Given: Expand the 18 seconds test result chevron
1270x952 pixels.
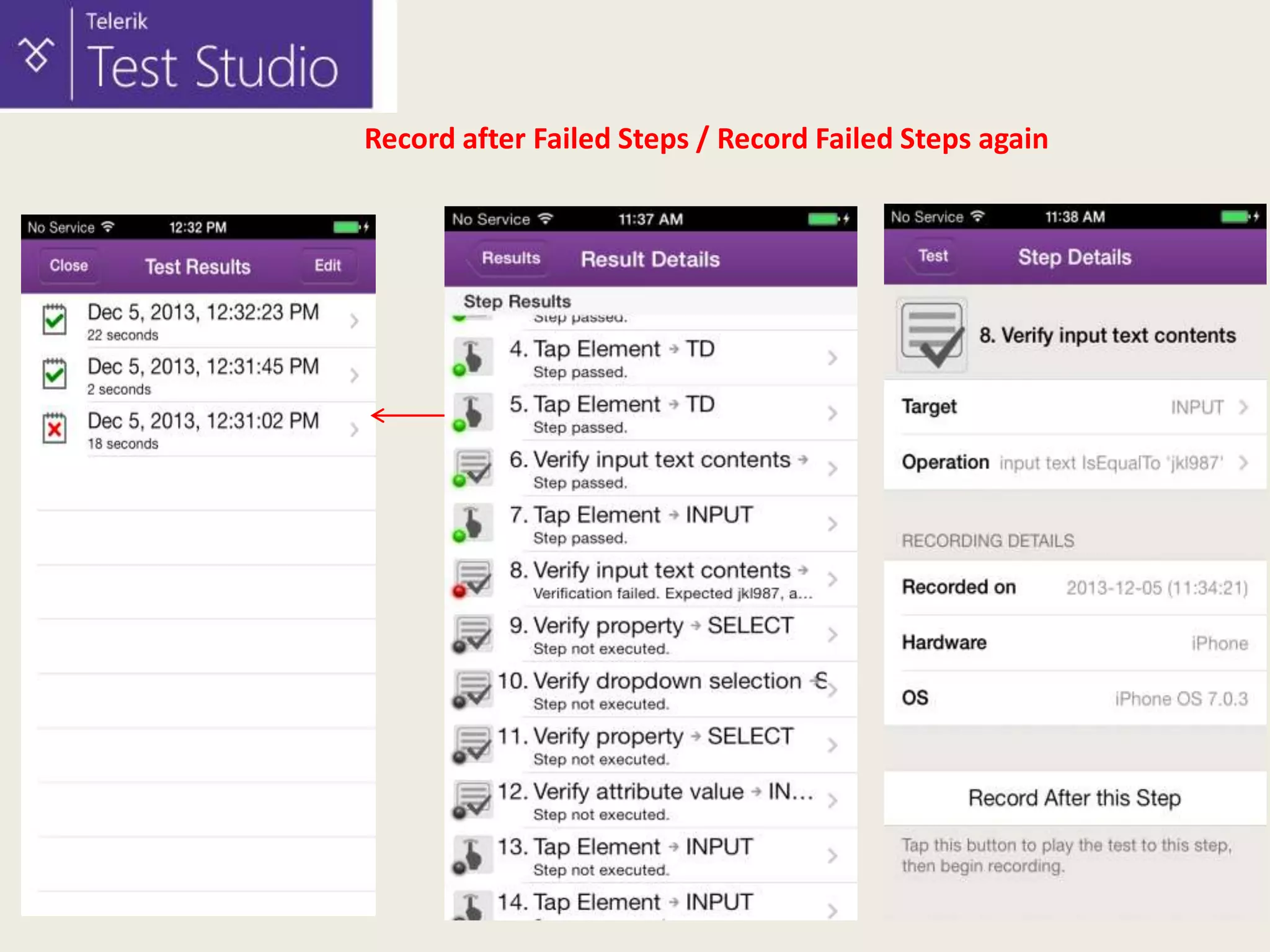Looking at the screenshot, I should click(354, 430).
